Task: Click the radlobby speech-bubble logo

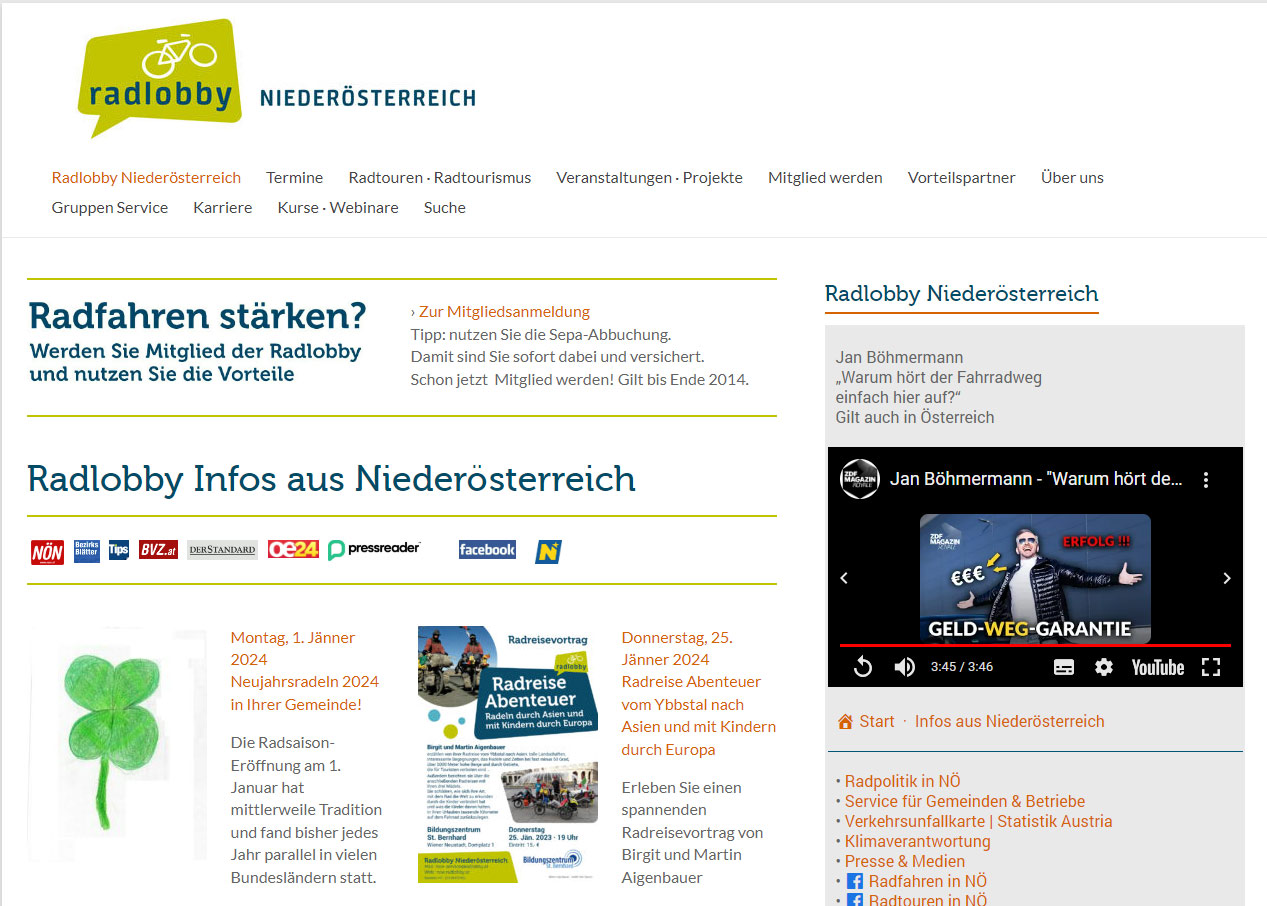Action: [x=160, y=78]
